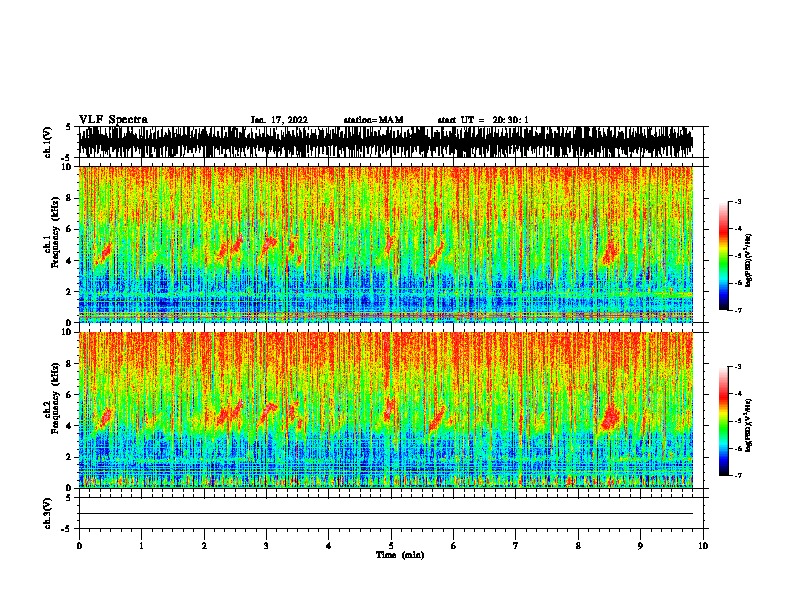Select the date text "Jan. 17, 2022"

279,120
